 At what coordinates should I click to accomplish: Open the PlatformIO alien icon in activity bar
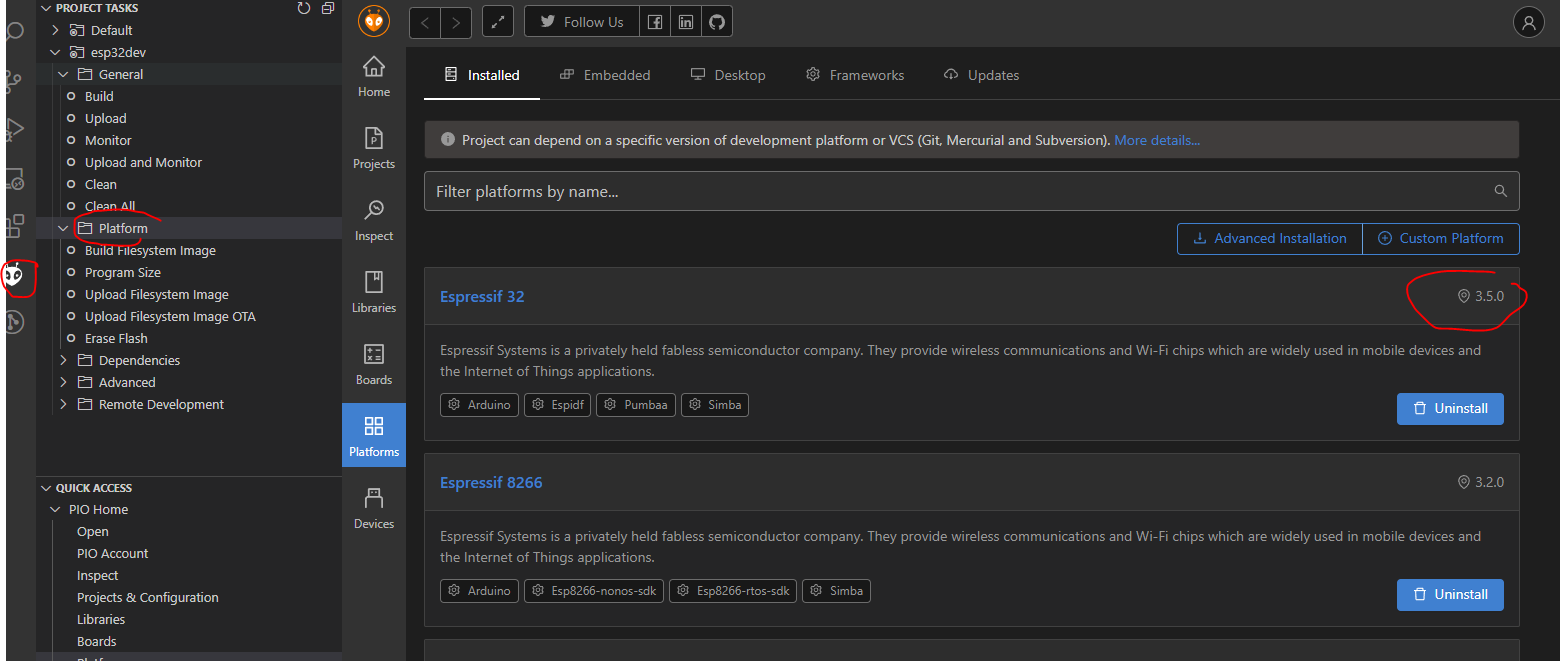pyautogui.click(x=14, y=275)
